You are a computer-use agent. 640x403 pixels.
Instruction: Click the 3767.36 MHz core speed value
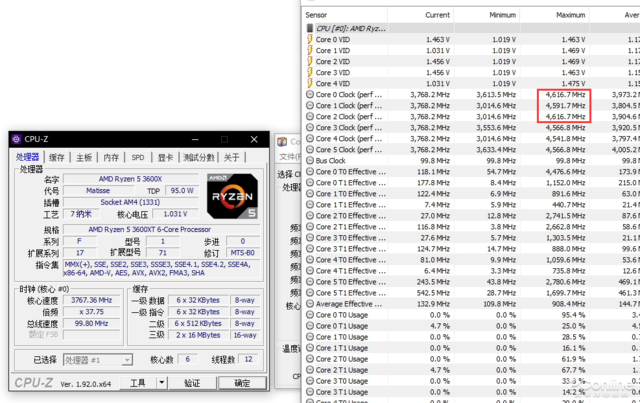point(92,300)
